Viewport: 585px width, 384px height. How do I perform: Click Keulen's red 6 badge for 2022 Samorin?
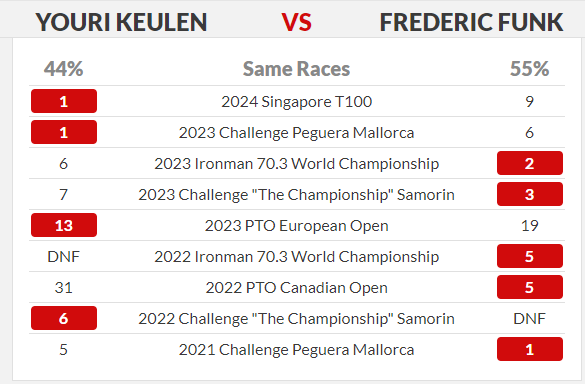tap(64, 318)
